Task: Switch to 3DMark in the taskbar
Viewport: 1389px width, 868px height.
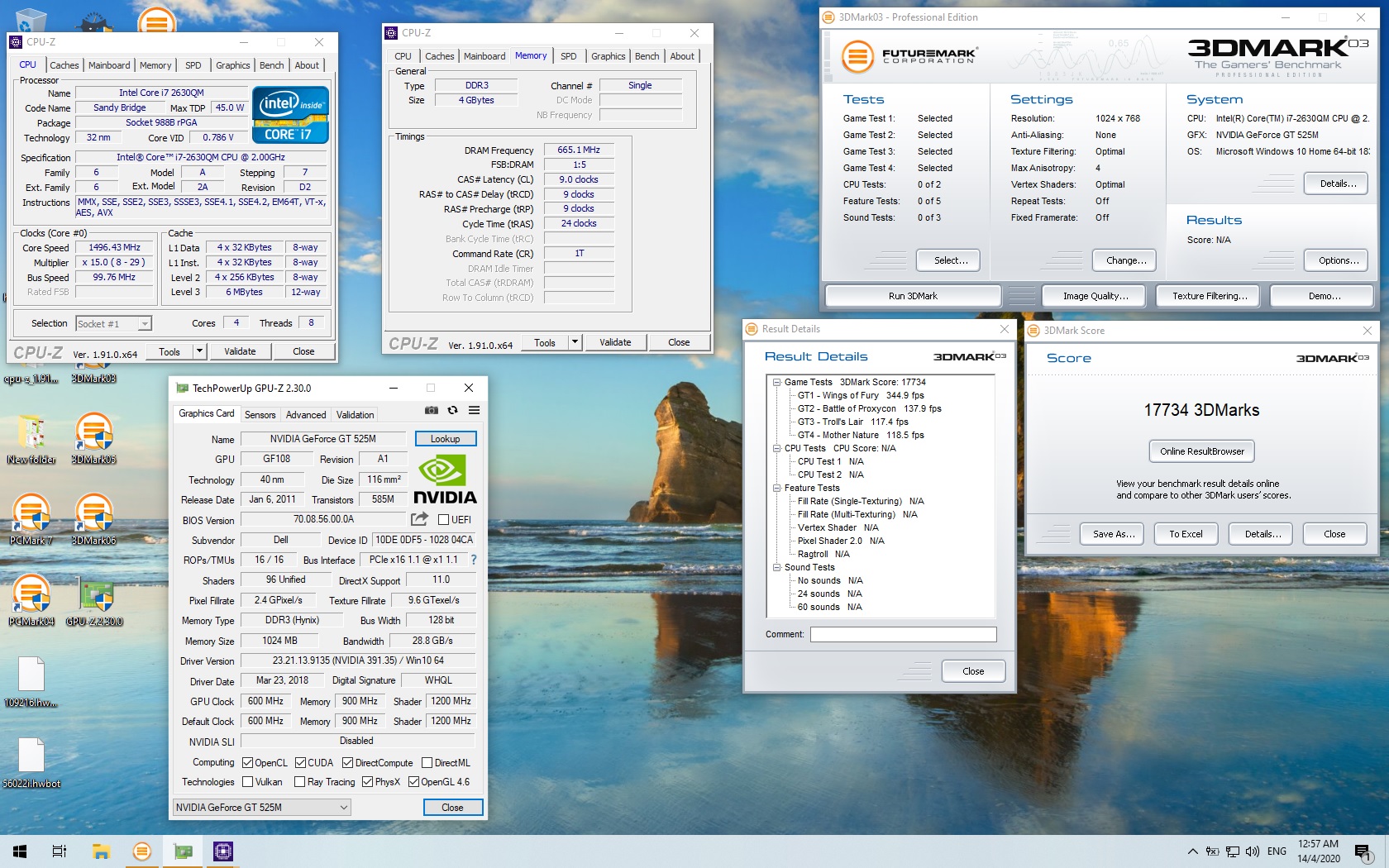Action: tap(142, 851)
